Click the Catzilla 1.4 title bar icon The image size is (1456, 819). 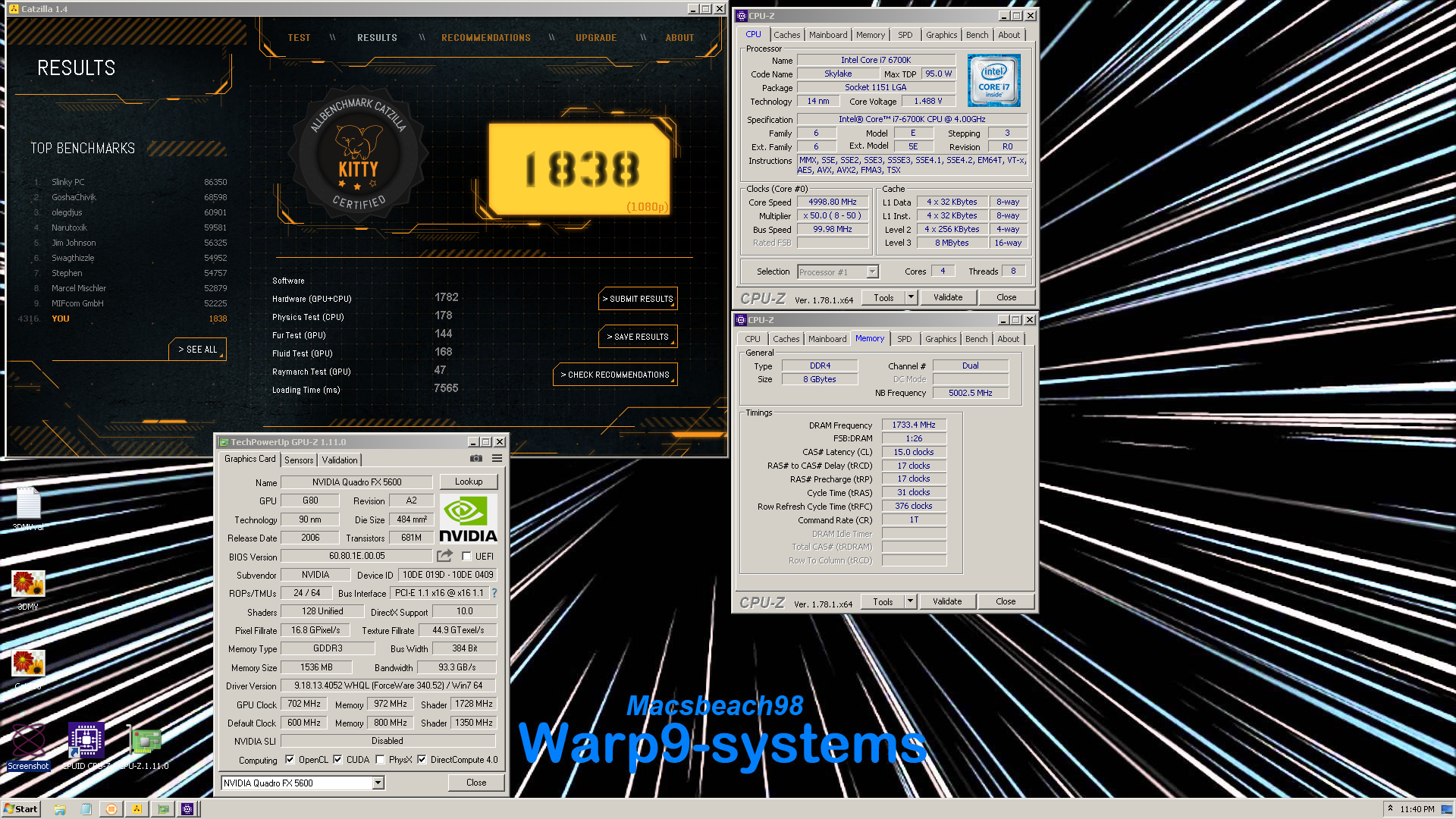[14, 9]
